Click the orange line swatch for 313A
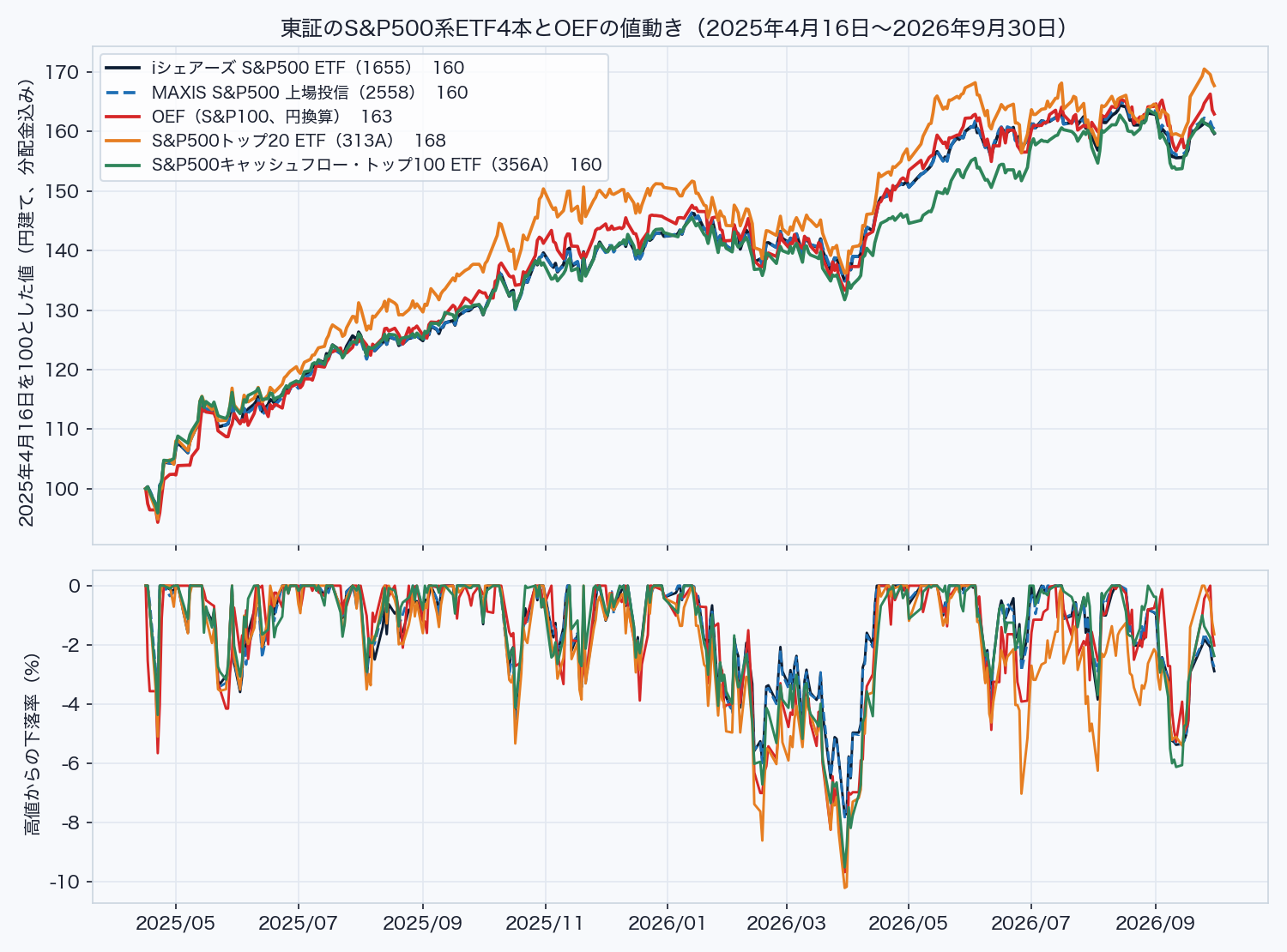Viewport: 1287px width, 952px height. [123, 140]
